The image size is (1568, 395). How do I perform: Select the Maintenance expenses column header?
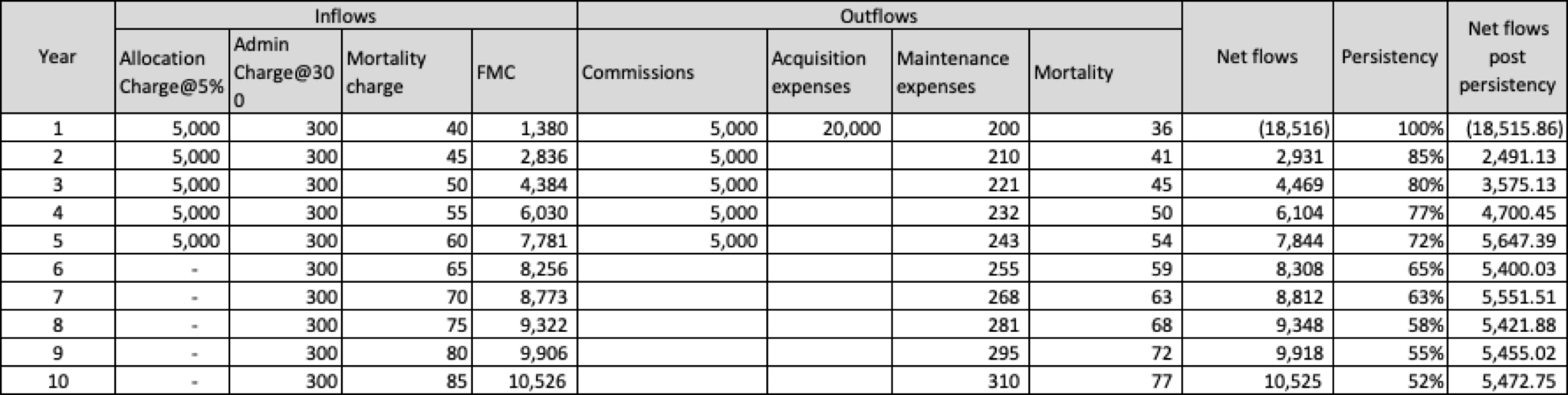[959, 72]
